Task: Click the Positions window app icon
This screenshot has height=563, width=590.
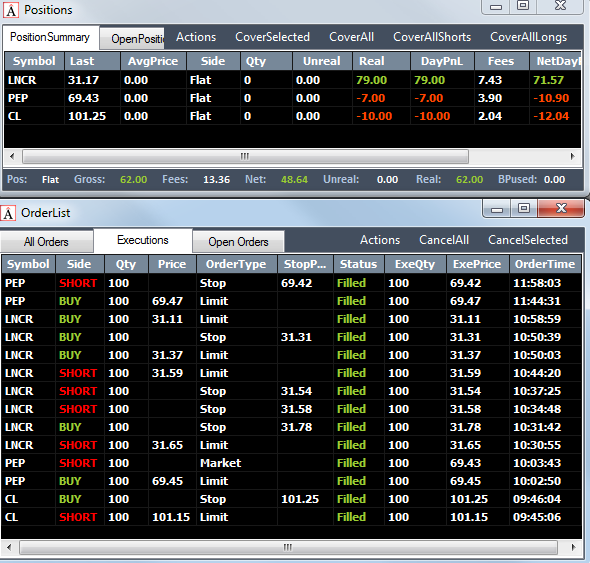Action: (11, 10)
